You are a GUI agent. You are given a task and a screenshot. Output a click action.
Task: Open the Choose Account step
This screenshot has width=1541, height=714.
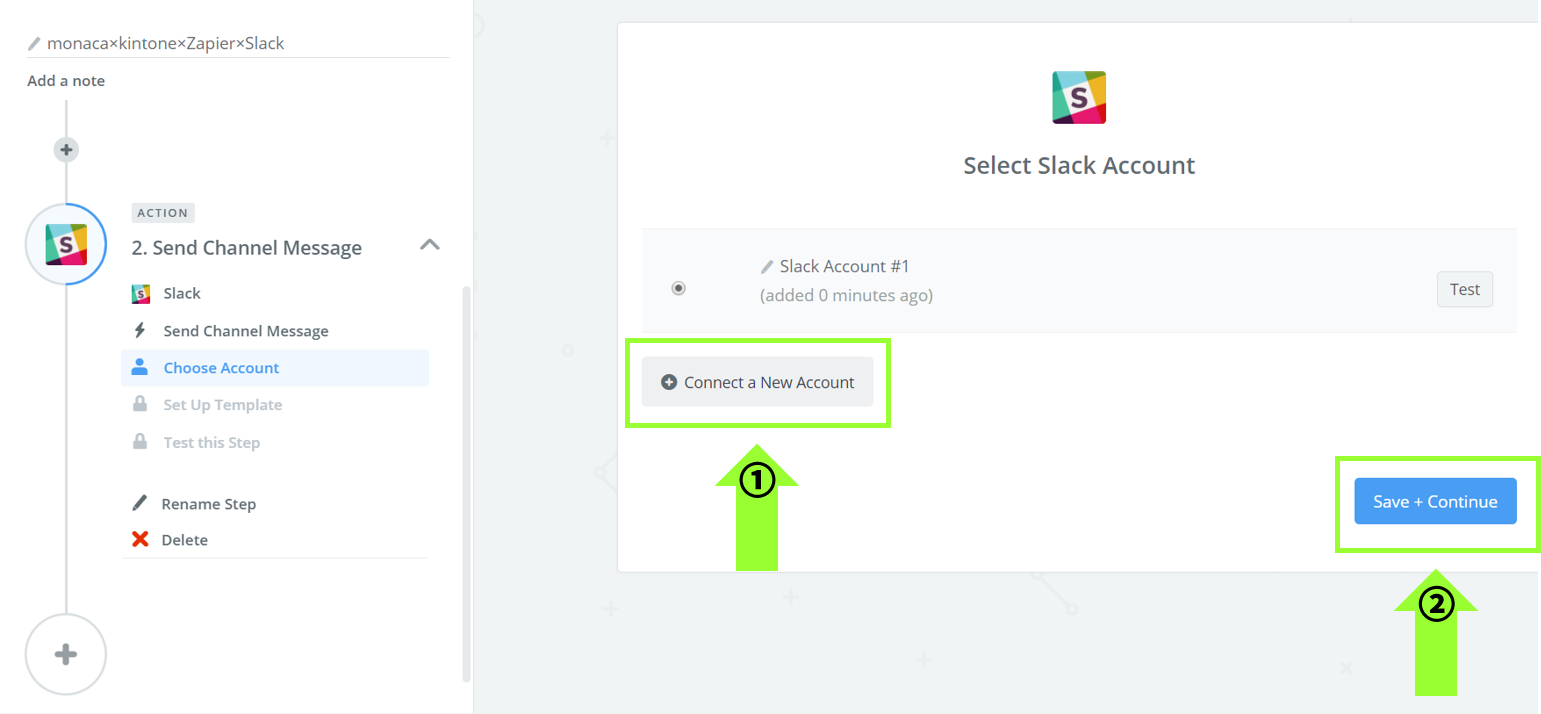coord(221,368)
